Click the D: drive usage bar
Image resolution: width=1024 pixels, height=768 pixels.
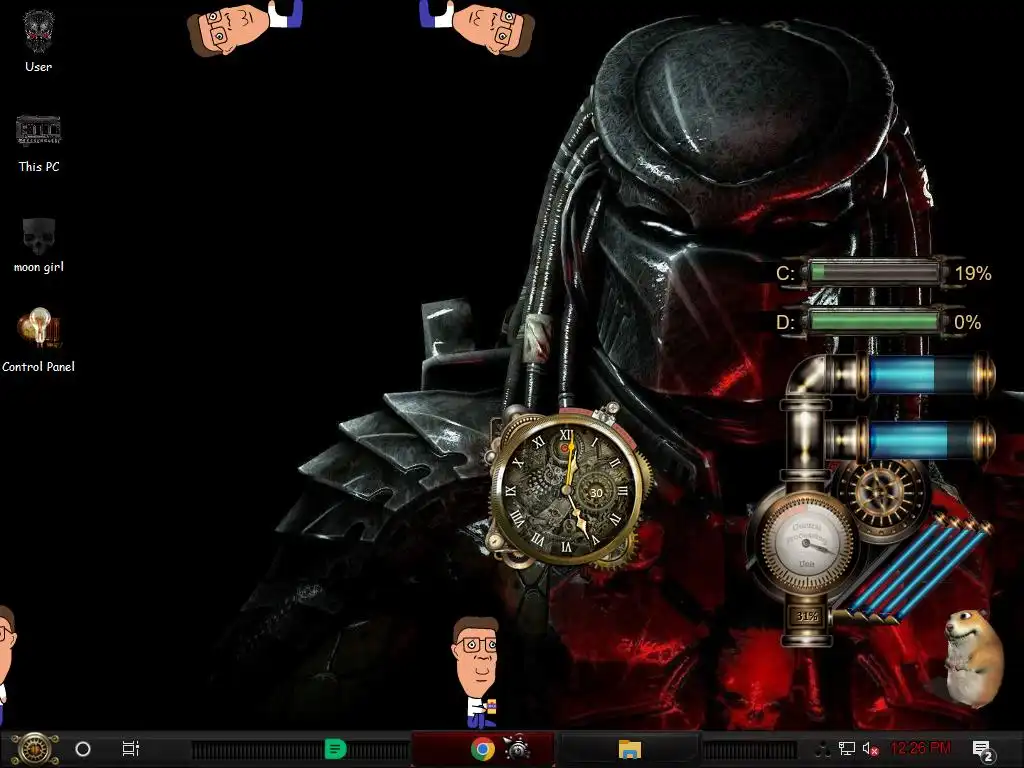874,321
